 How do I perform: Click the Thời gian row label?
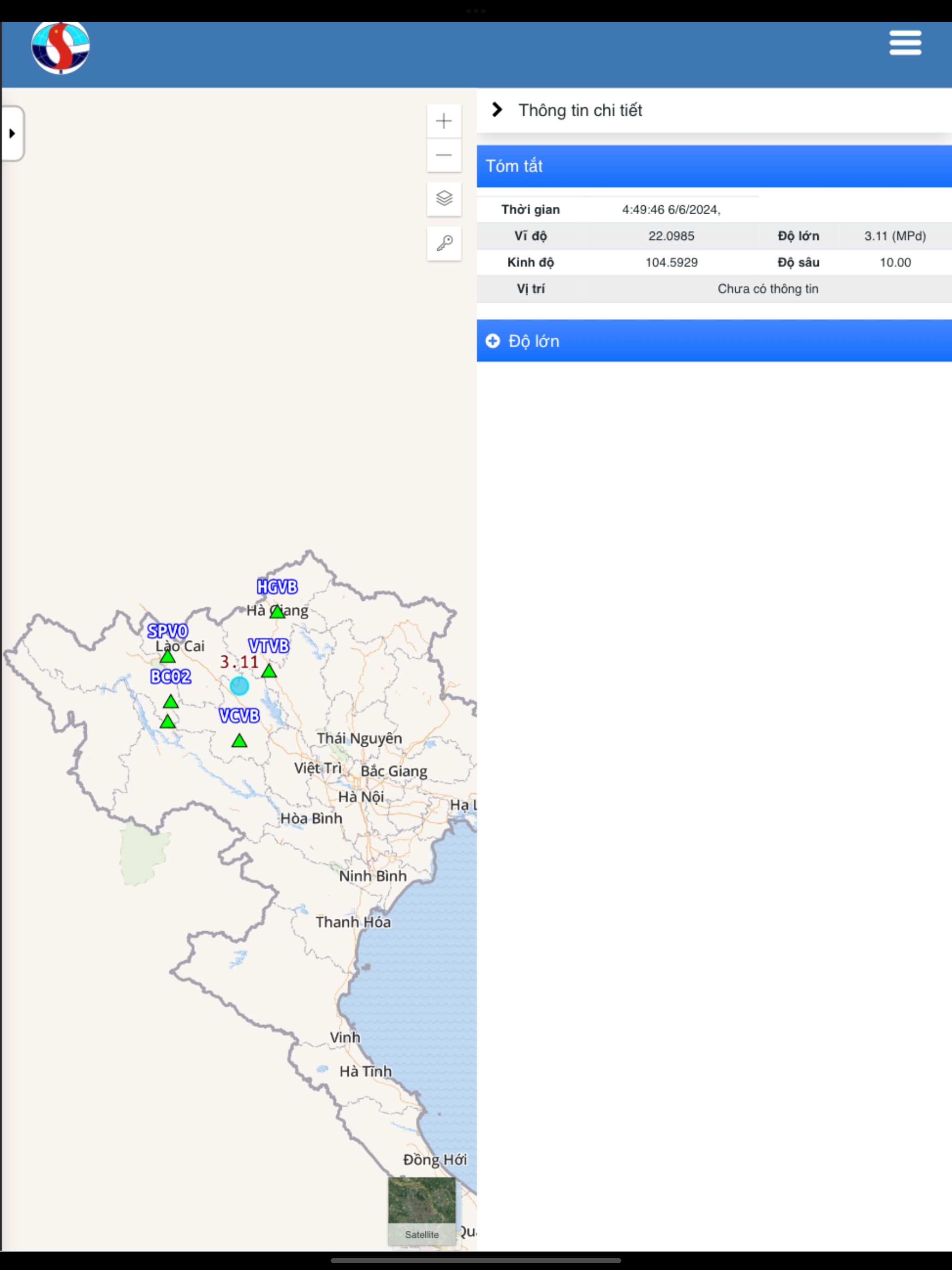click(x=530, y=210)
